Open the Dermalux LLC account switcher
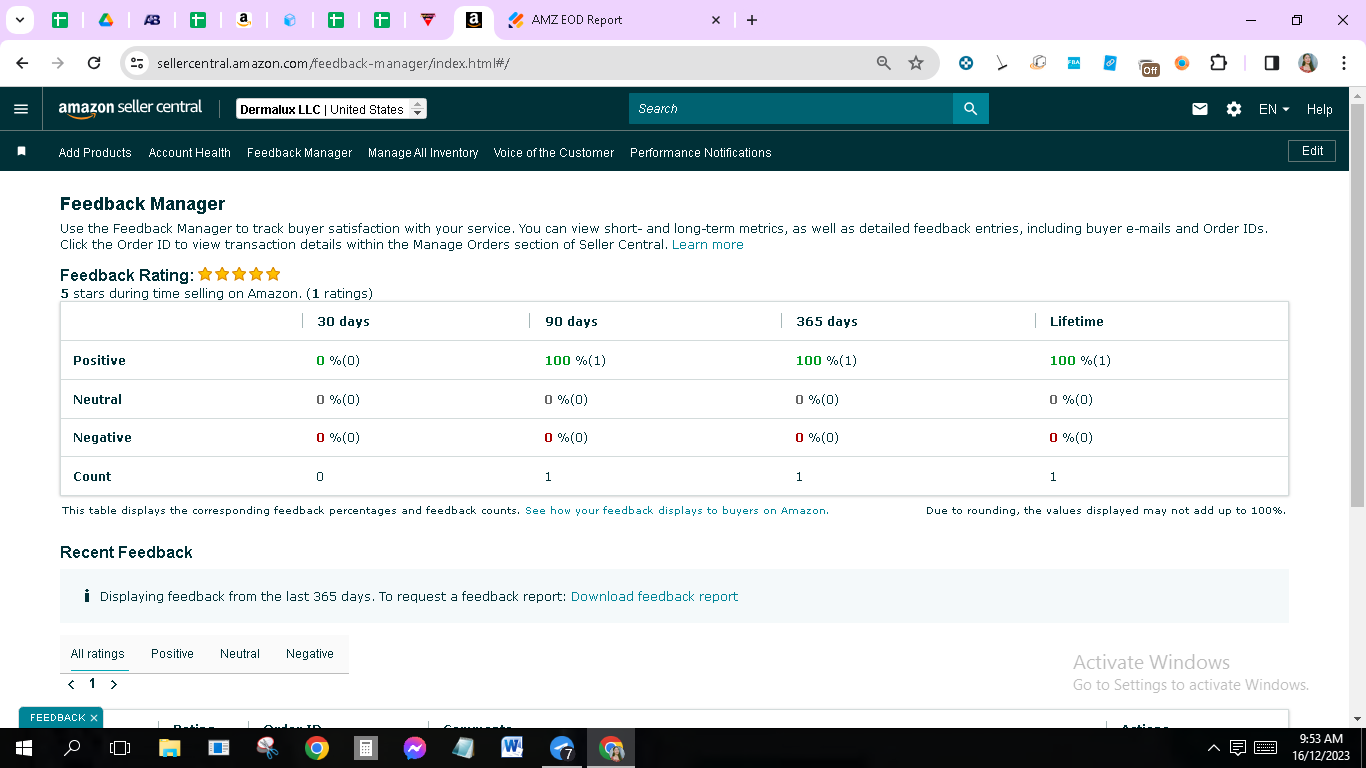The width and height of the screenshot is (1366, 768). (331, 109)
